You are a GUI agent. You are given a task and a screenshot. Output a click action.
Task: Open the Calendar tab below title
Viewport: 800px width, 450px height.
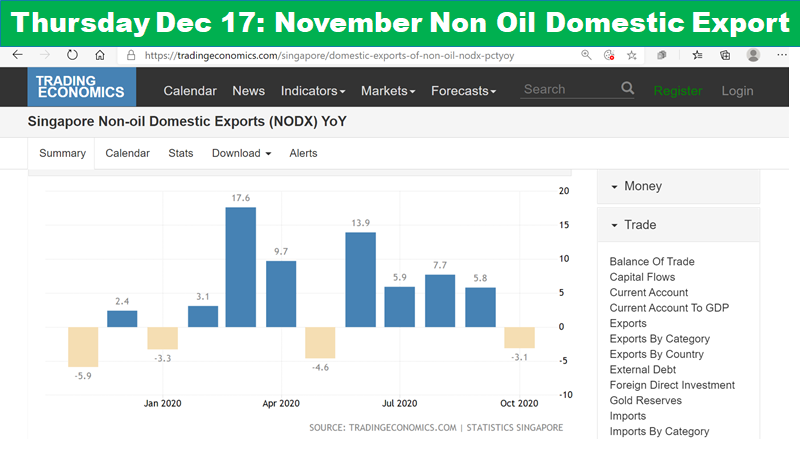pyautogui.click(x=128, y=153)
